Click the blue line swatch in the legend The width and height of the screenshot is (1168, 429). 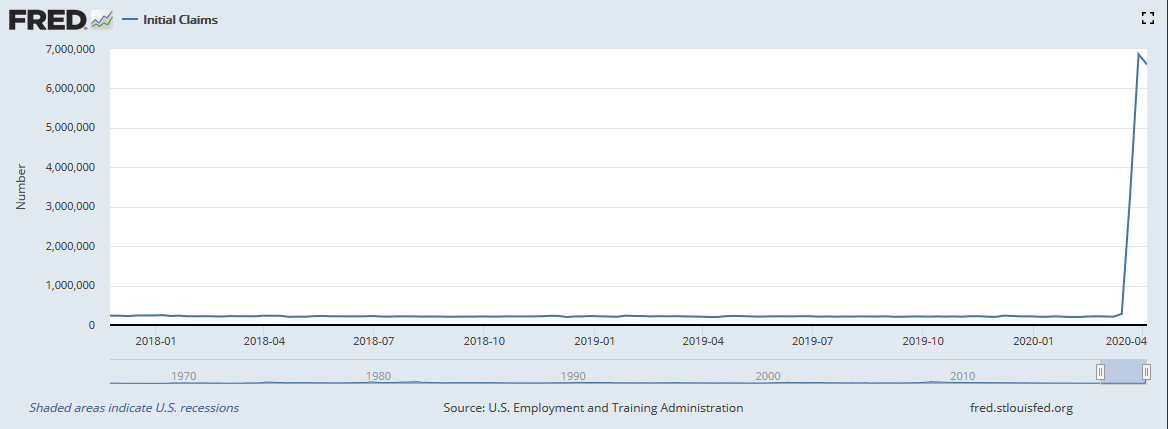pos(130,20)
